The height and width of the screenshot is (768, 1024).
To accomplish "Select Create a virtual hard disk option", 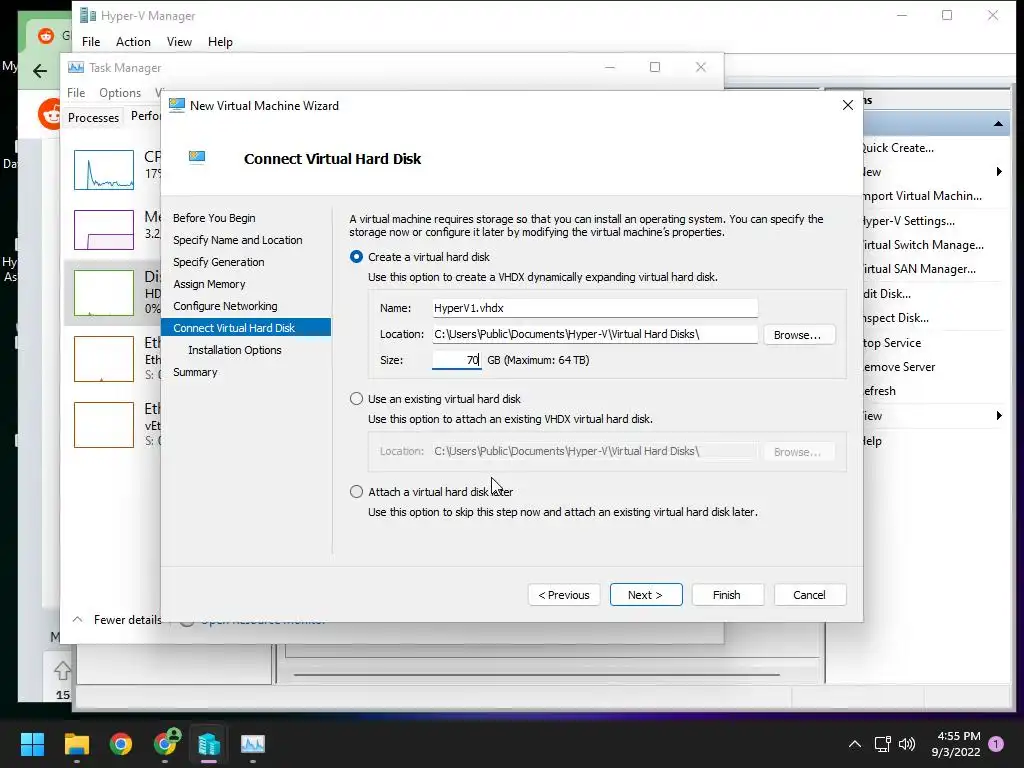I will (x=356, y=257).
